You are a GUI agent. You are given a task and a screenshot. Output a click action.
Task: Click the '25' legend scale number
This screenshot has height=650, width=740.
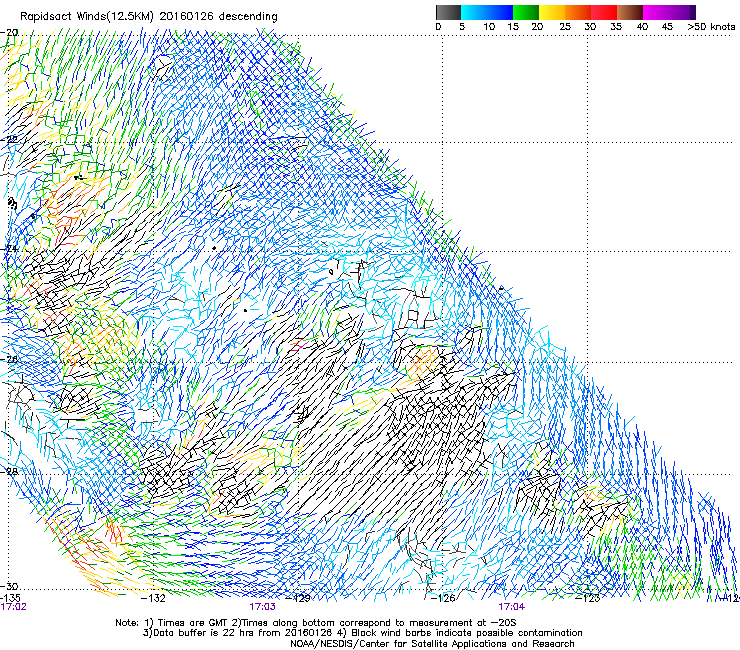[x=565, y=27]
